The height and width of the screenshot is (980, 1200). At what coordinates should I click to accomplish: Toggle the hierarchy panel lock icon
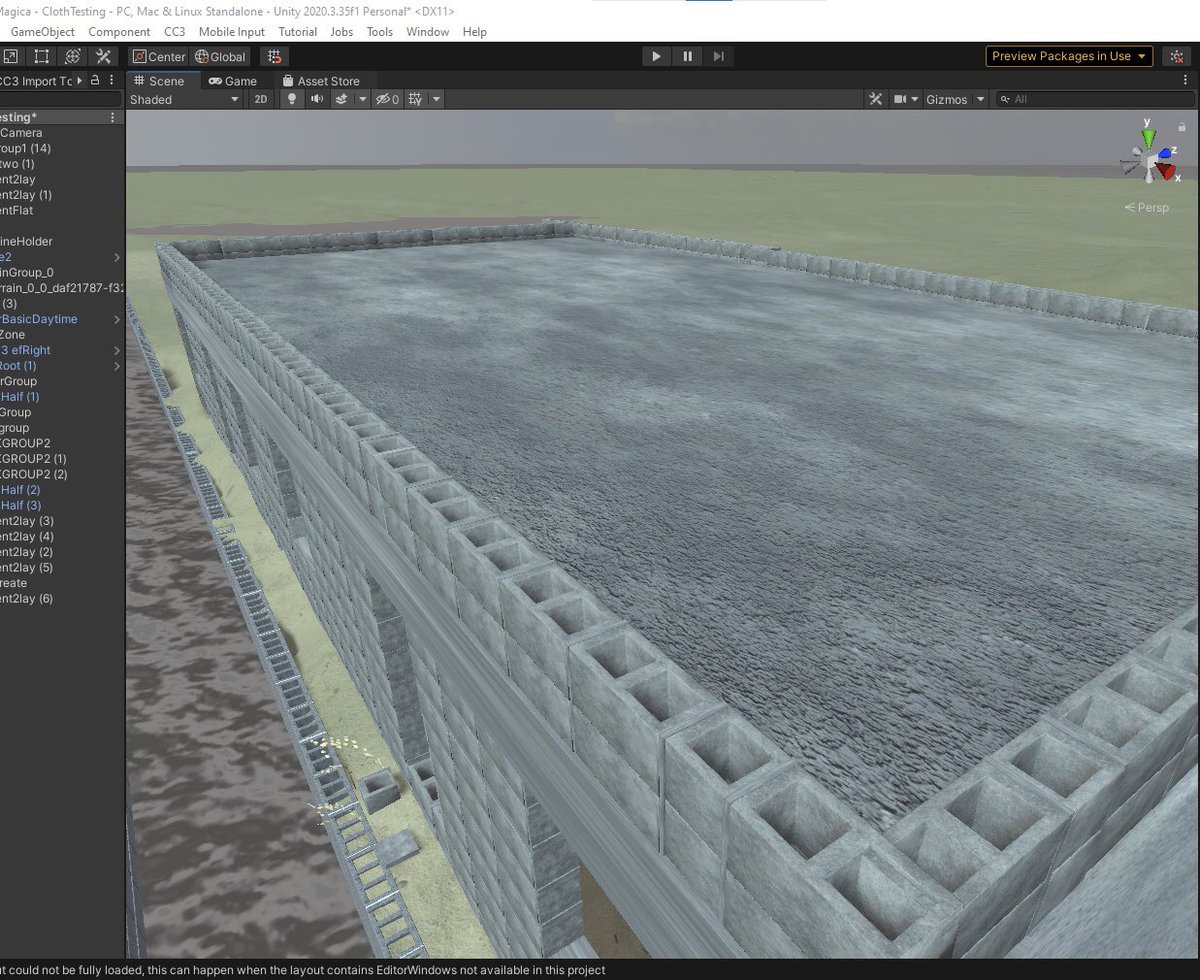click(95, 81)
